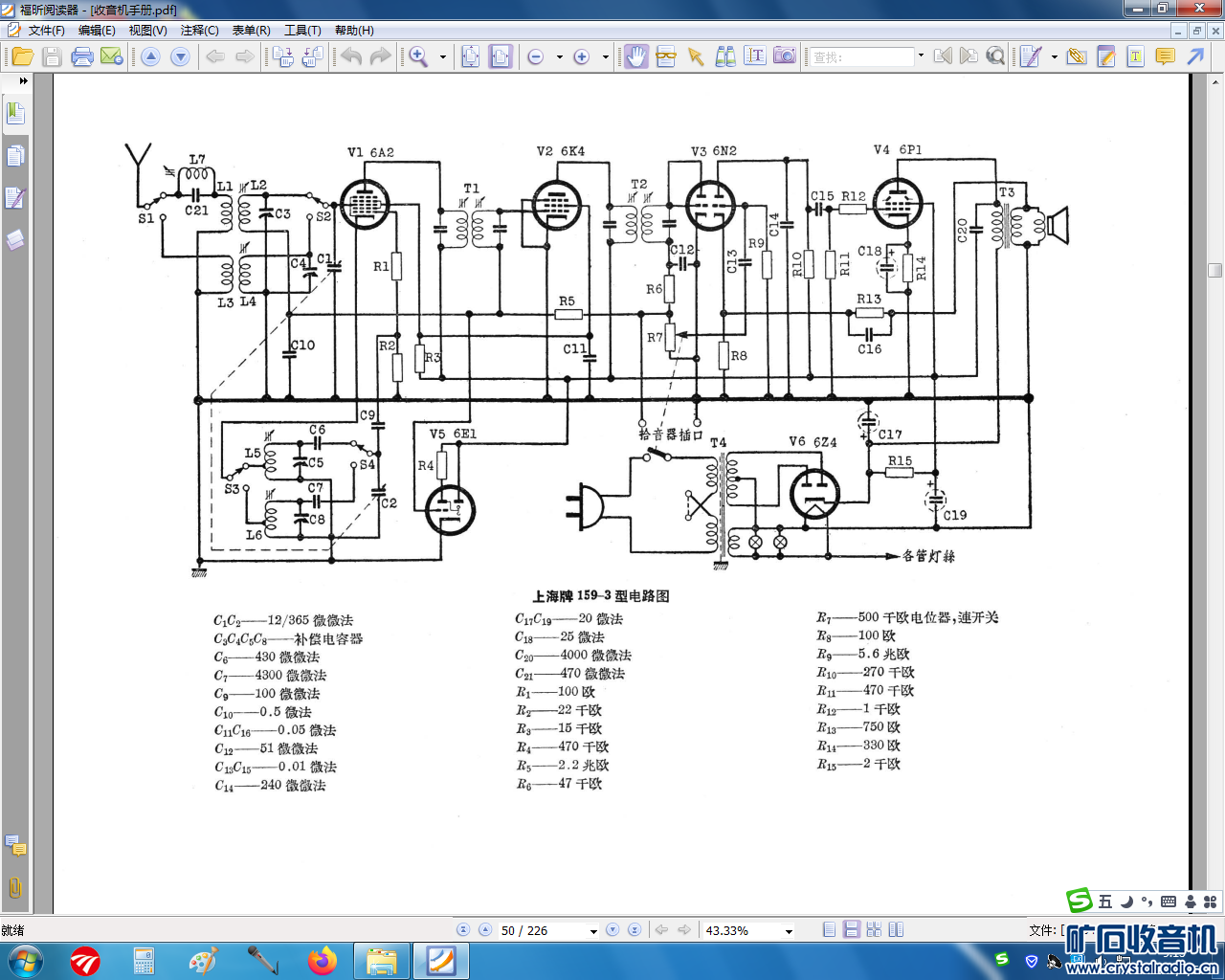The height and width of the screenshot is (980, 1225).
Task: Click the Snapshot camera tool
Action: 785,56
